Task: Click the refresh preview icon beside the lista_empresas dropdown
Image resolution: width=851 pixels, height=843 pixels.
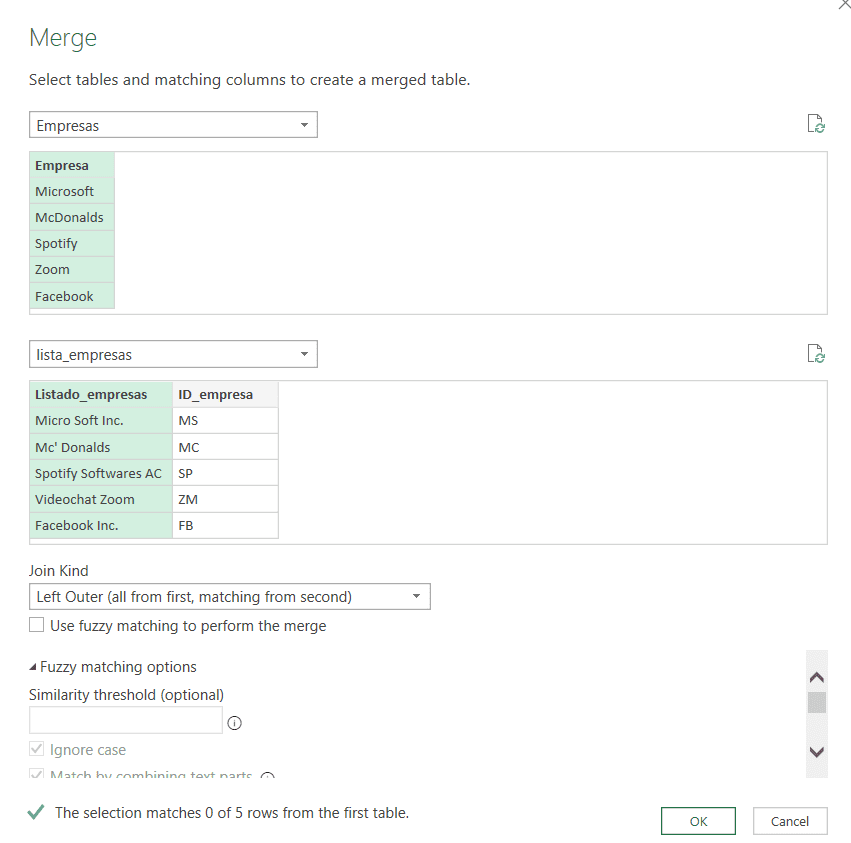Action: tap(816, 354)
